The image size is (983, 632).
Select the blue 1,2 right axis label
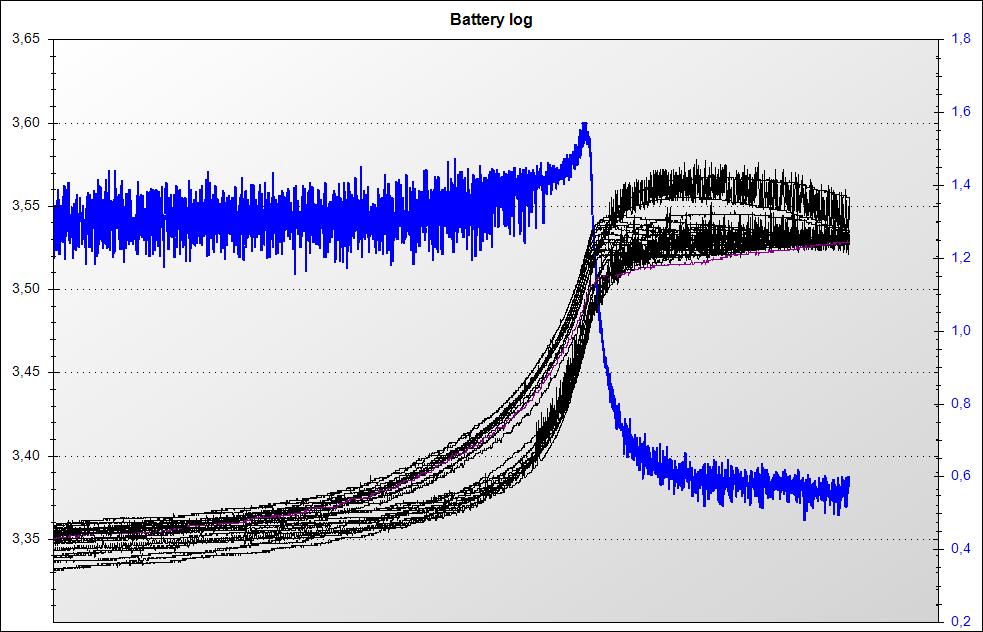click(960, 258)
